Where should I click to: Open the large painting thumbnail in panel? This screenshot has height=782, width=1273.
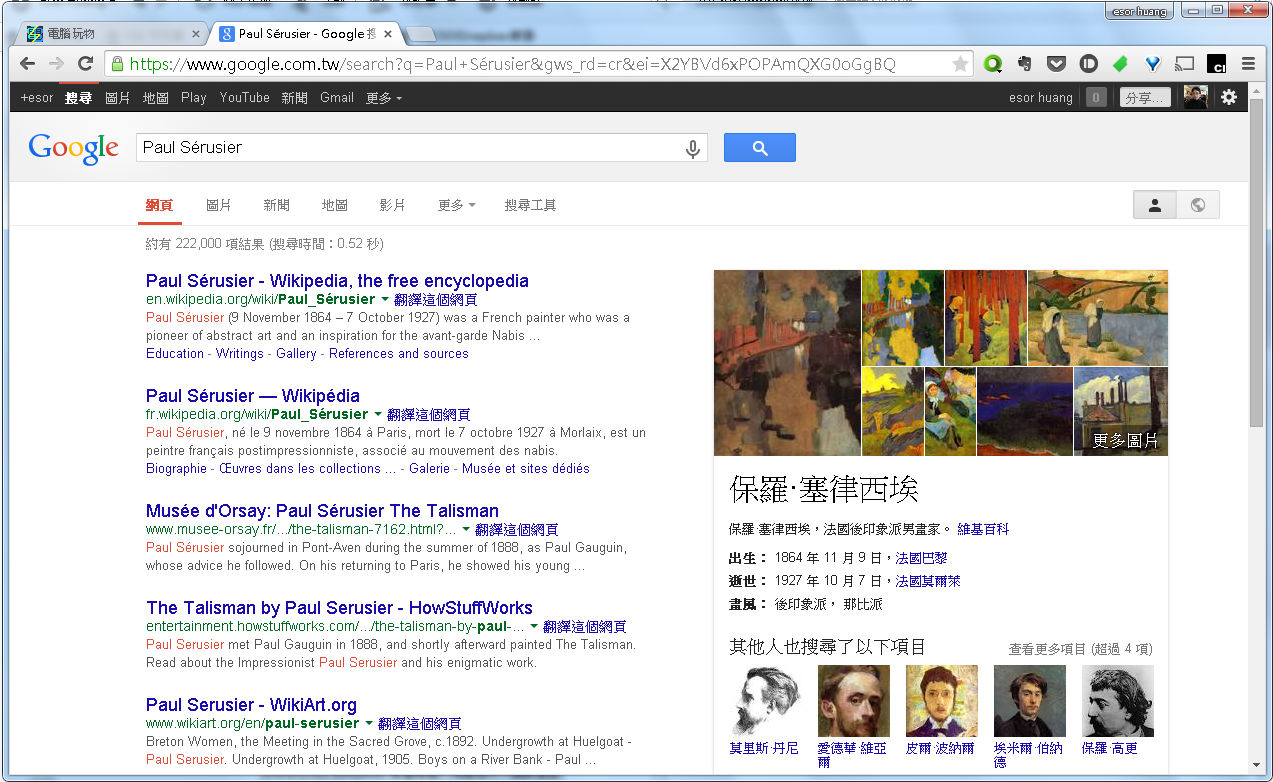coord(787,363)
